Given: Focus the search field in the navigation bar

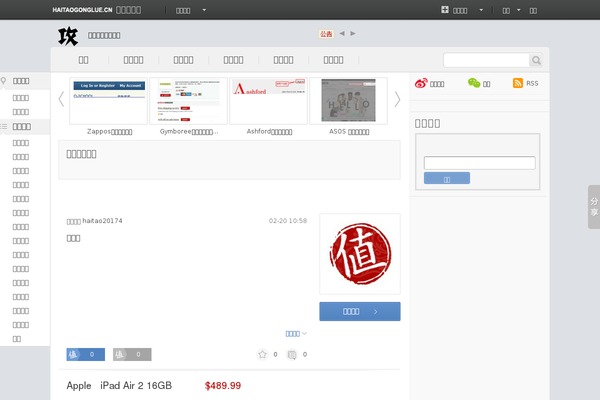Looking at the screenshot, I should pyautogui.click(x=486, y=60).
